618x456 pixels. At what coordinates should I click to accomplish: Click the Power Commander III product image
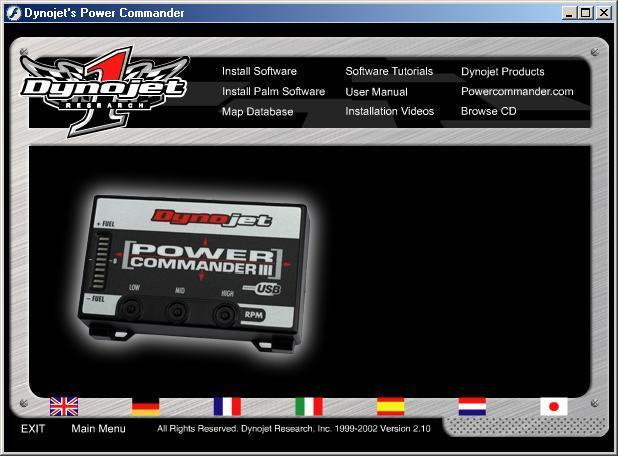pyautogui.click(x=193, y=272)
